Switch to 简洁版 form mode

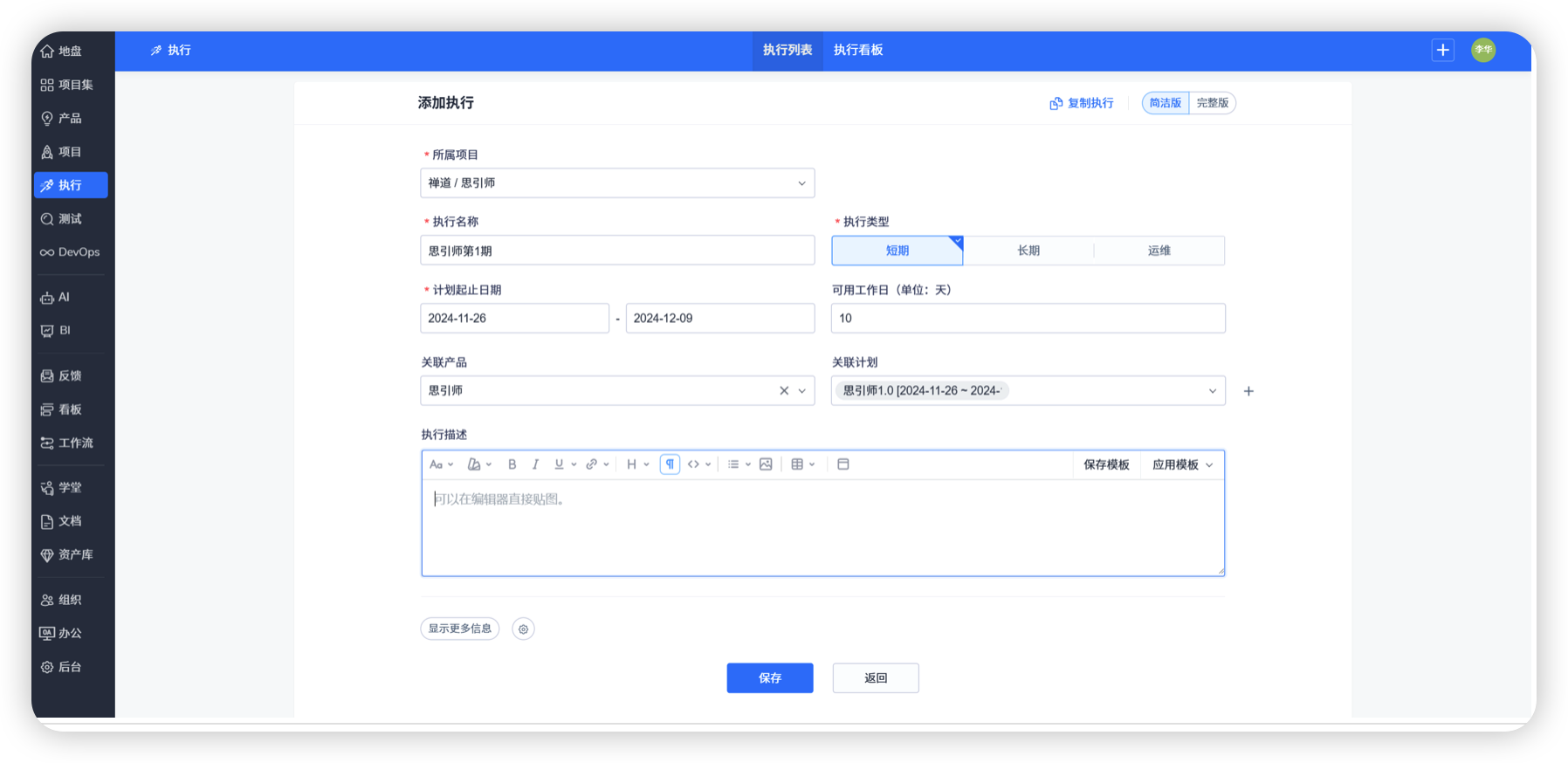click(1166, 103)
